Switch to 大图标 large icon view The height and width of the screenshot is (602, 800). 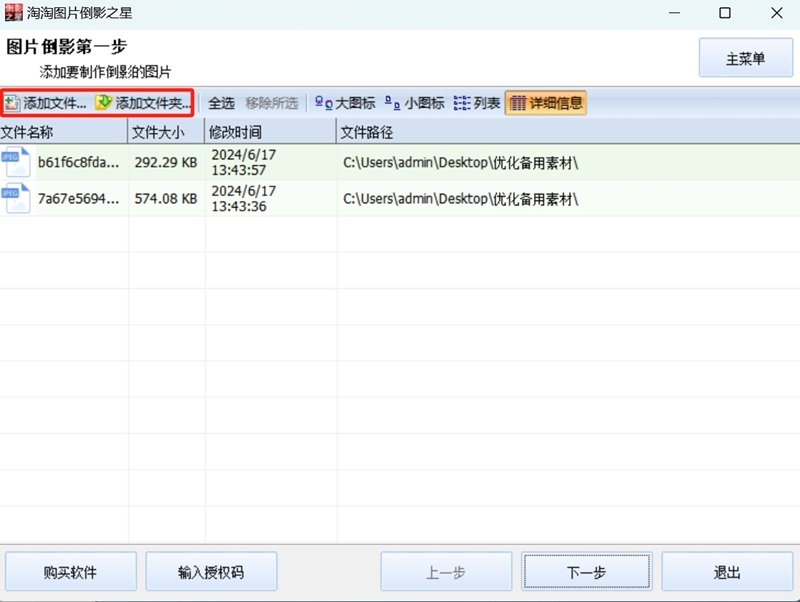point(344,103)
